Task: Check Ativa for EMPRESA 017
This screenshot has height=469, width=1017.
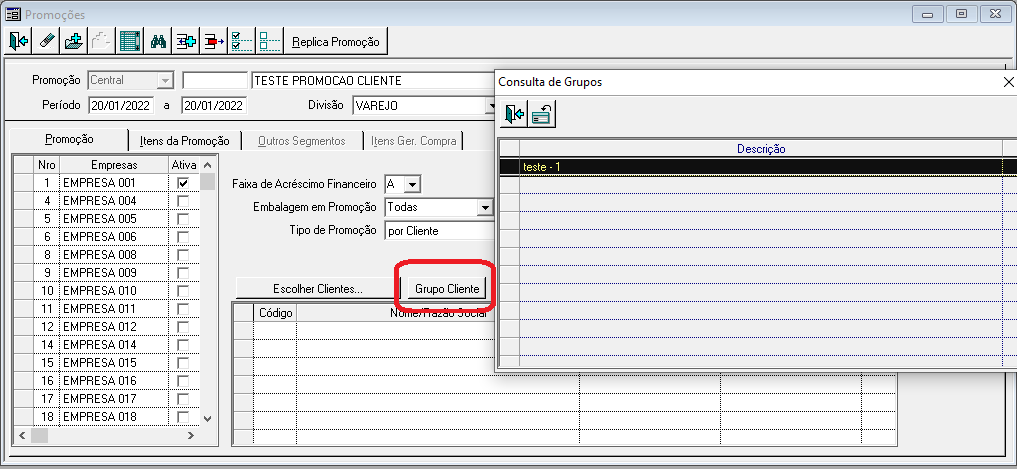Action: [183, 398]
